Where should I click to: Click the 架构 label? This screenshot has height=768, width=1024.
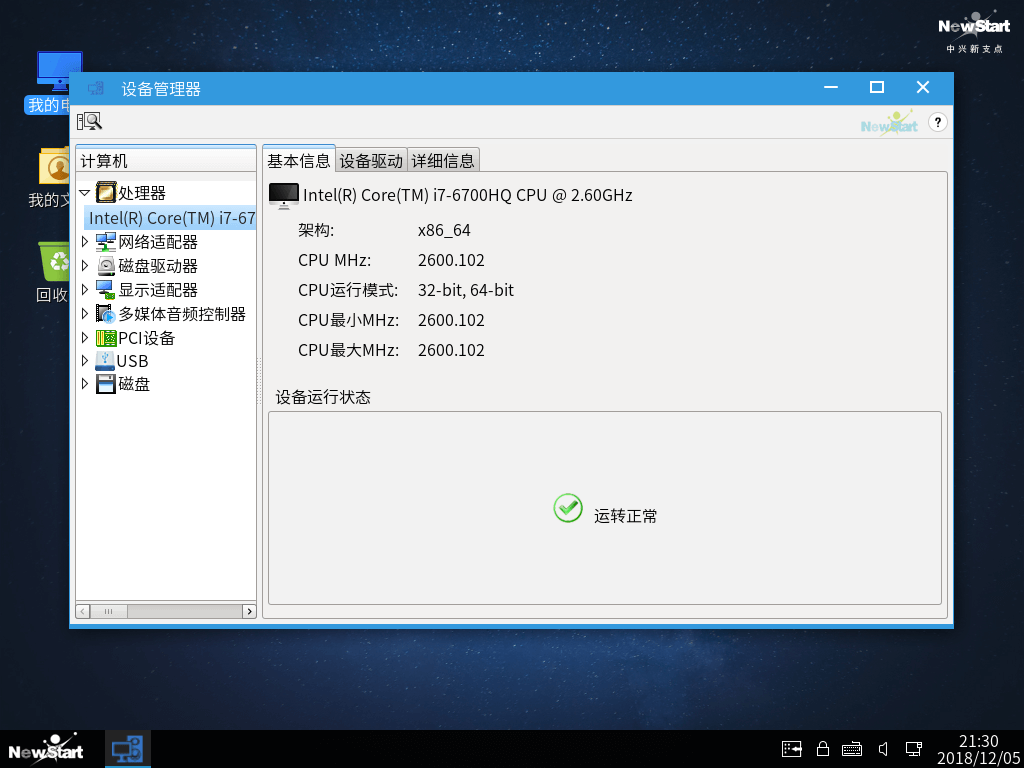(316, 231)
